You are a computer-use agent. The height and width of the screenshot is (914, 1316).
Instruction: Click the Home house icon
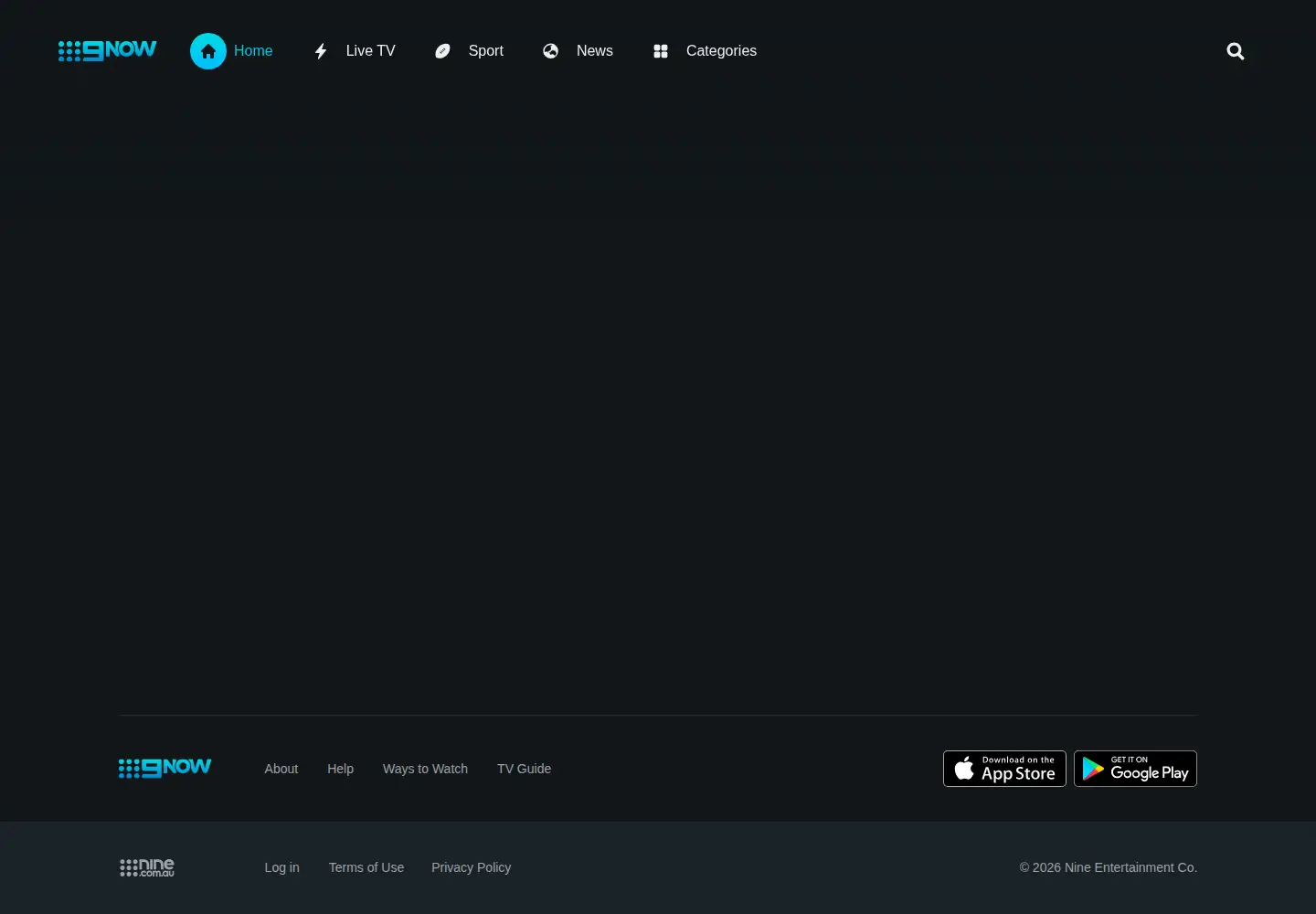click(x=208, y=51)
